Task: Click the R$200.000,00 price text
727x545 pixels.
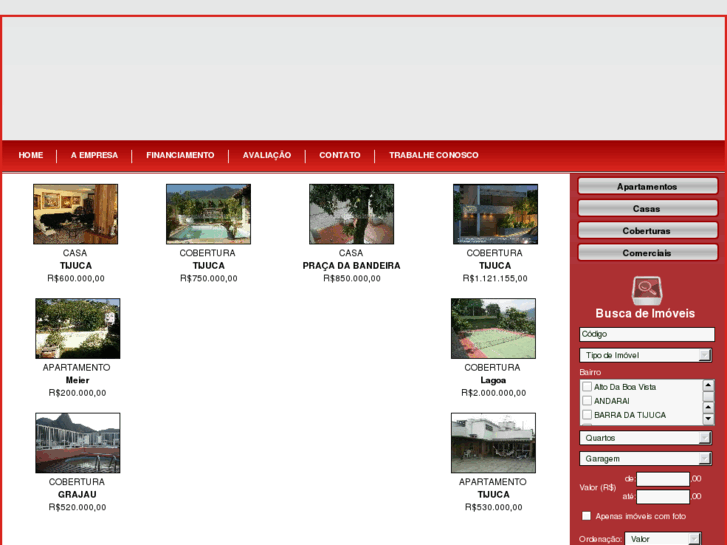Action: click(x=77, y=393)
